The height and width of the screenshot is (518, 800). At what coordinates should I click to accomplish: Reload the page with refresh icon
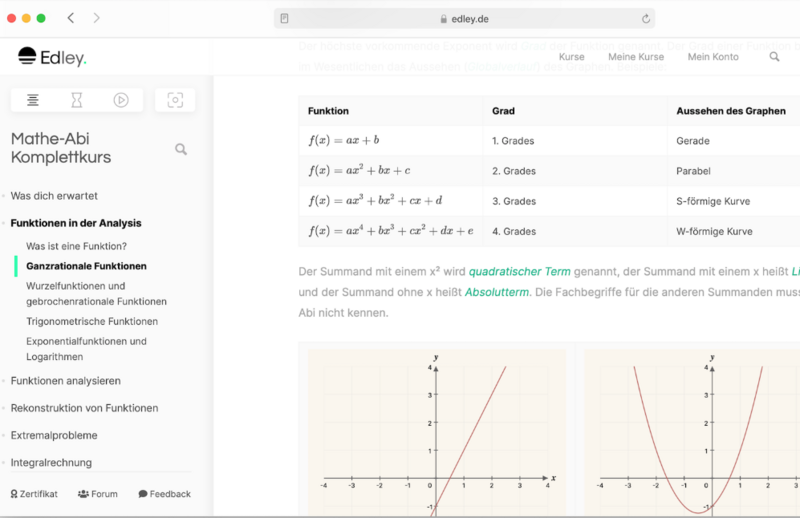[645, 19]
